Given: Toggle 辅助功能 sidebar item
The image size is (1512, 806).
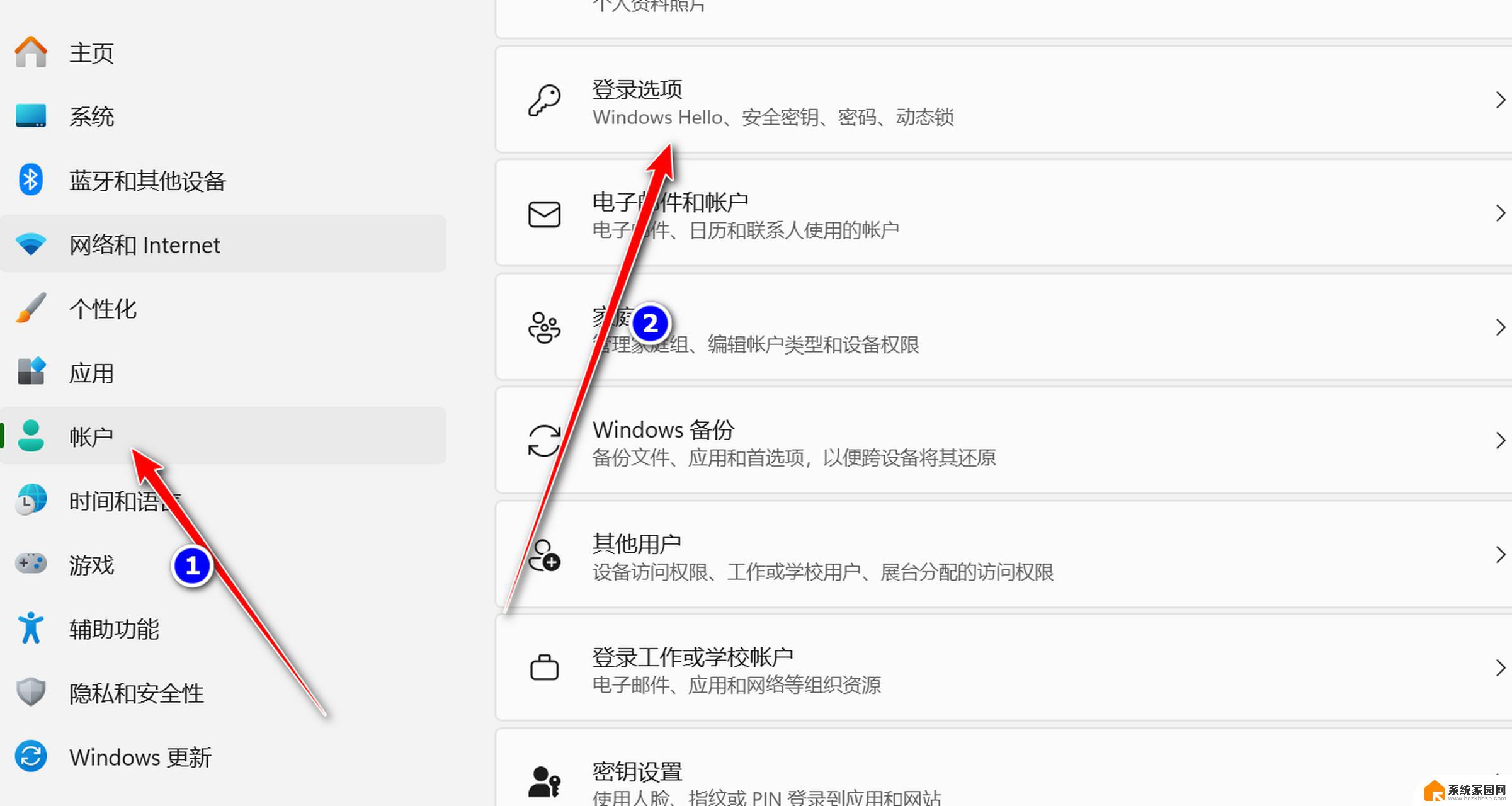Looking at the screenshot, I should 115,629.
